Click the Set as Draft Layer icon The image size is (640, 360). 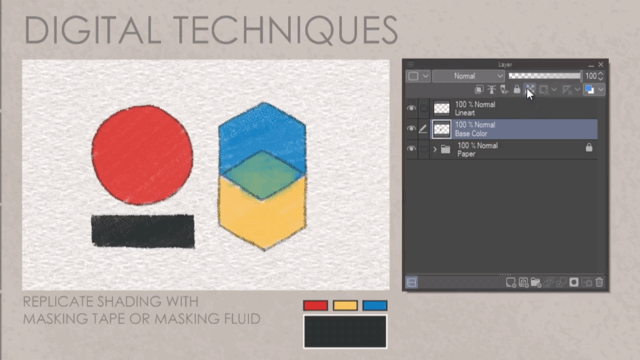point(504,89)
